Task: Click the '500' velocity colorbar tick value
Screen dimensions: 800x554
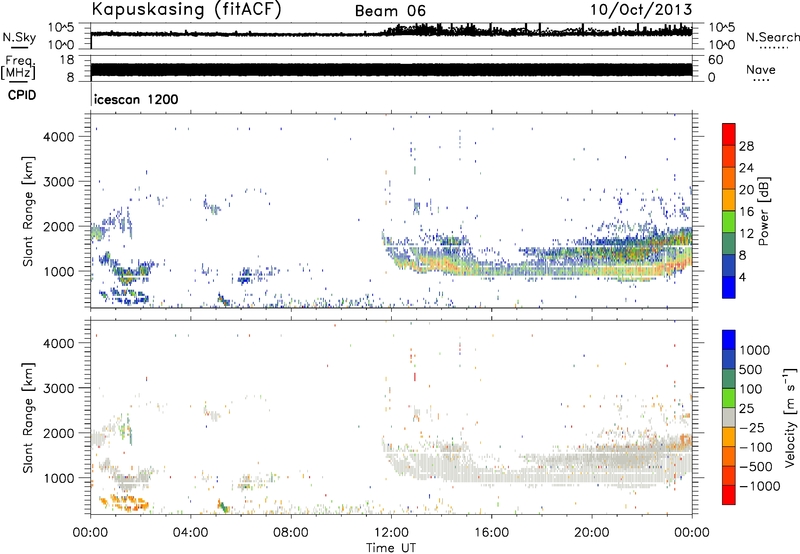Action: coord(751,370)
